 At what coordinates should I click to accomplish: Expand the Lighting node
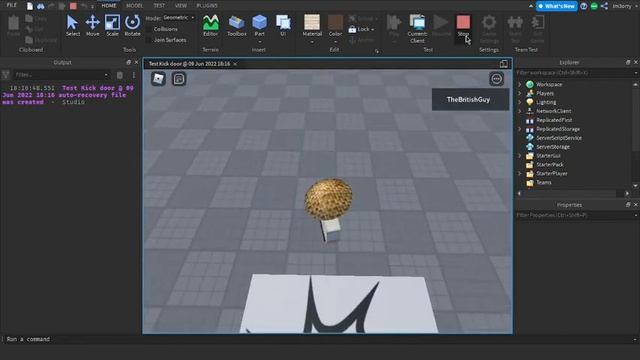pos(520,102)
